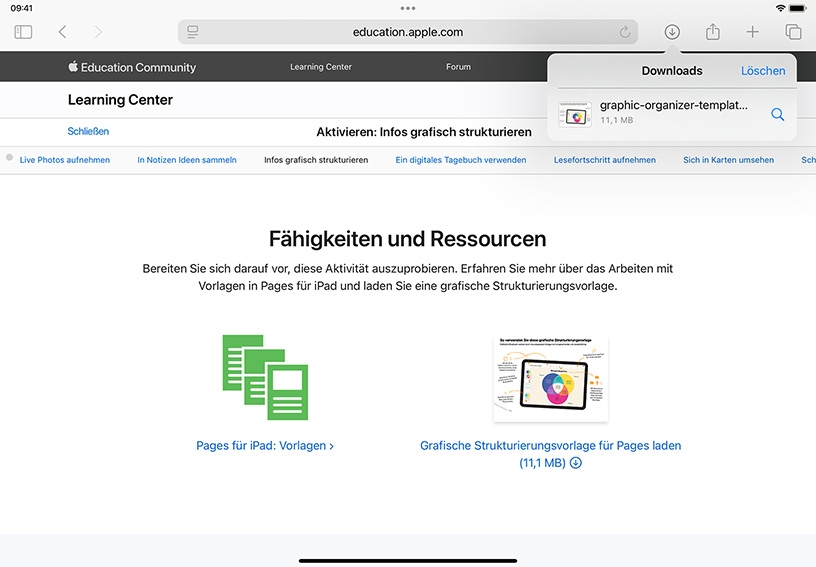Check the battery status icon

point(797,8)
